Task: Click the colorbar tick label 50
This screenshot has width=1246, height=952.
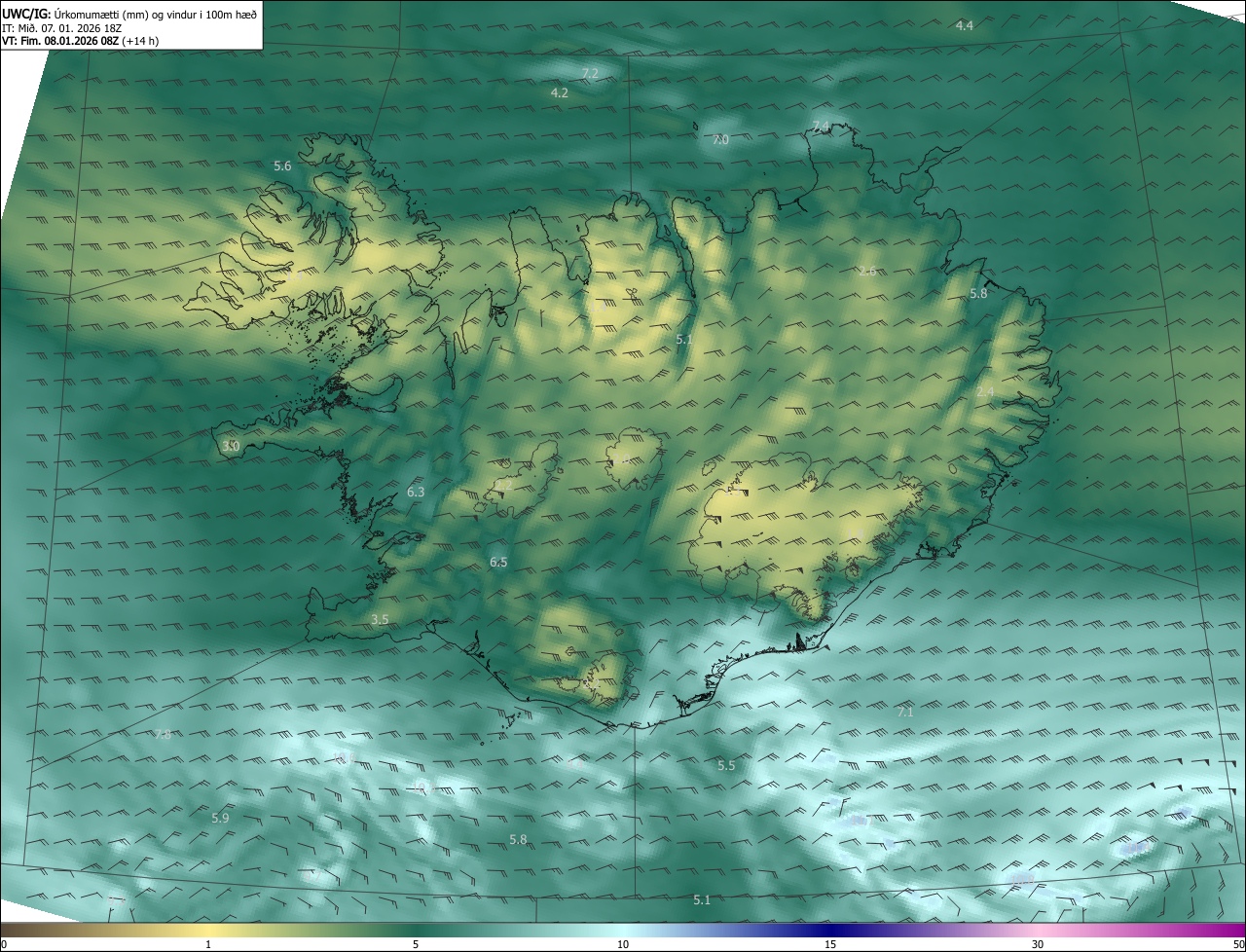Action: [x=1238, y=944]
